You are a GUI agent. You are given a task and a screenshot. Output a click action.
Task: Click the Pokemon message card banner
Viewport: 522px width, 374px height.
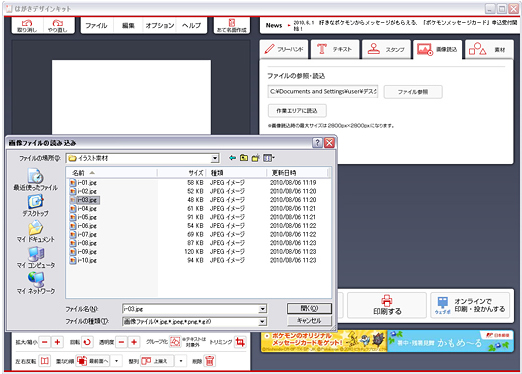point(324,341)
